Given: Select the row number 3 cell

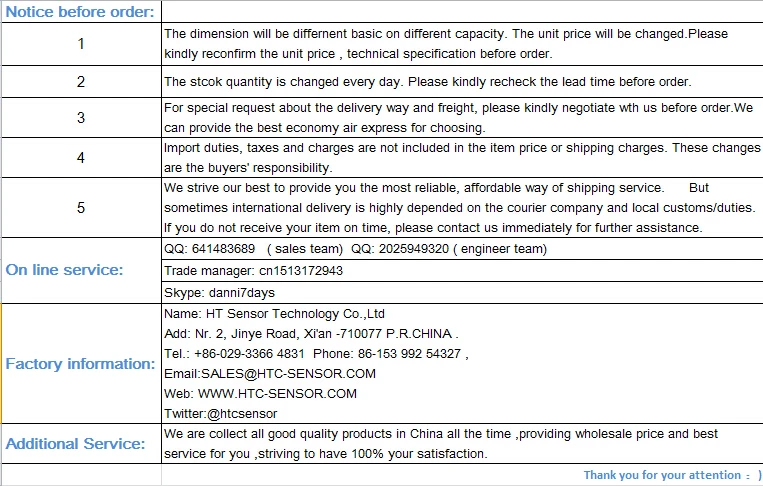Looking at the screenshot, I should point(81,118).
